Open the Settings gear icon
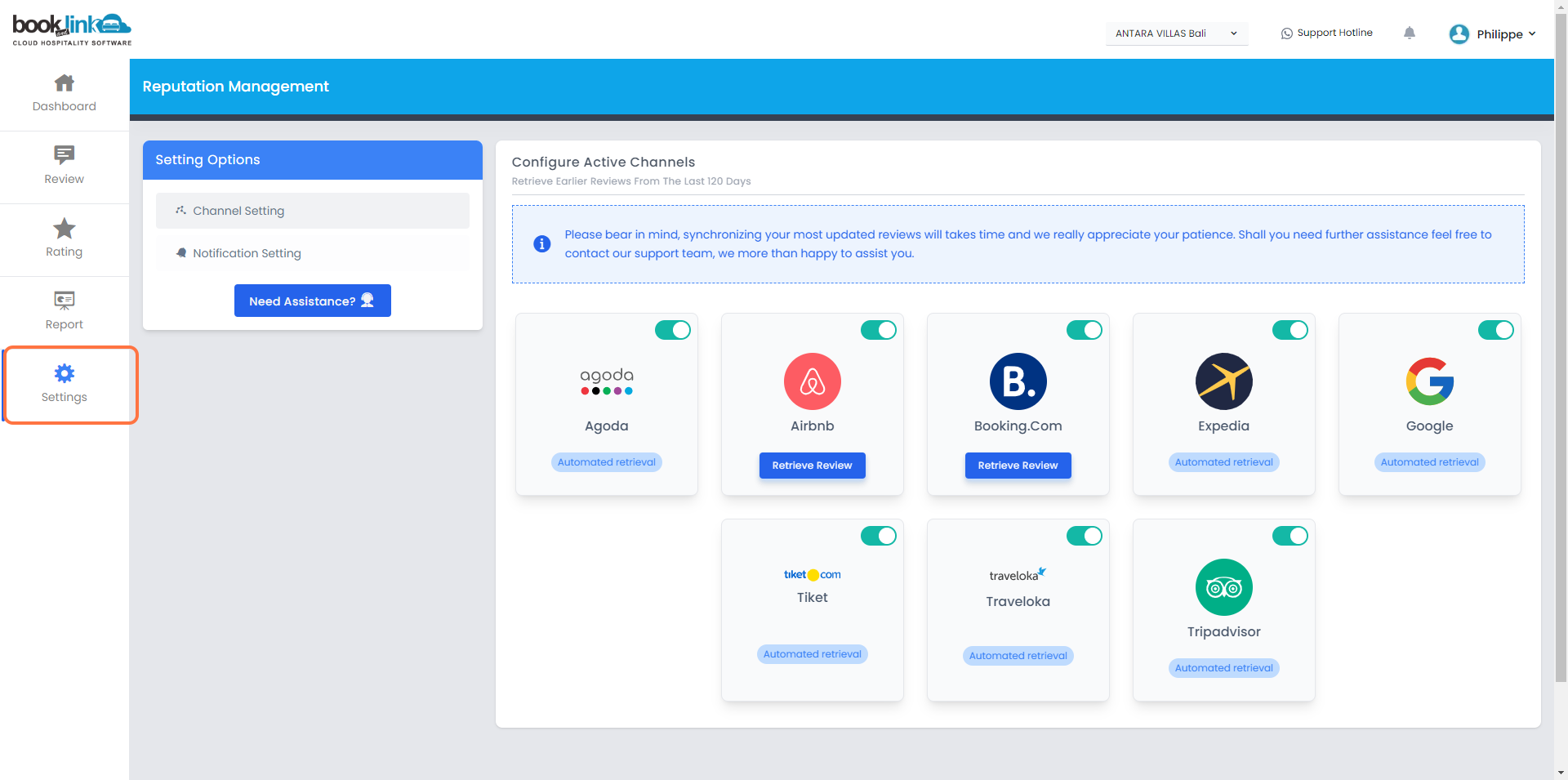 pos(65,373)
